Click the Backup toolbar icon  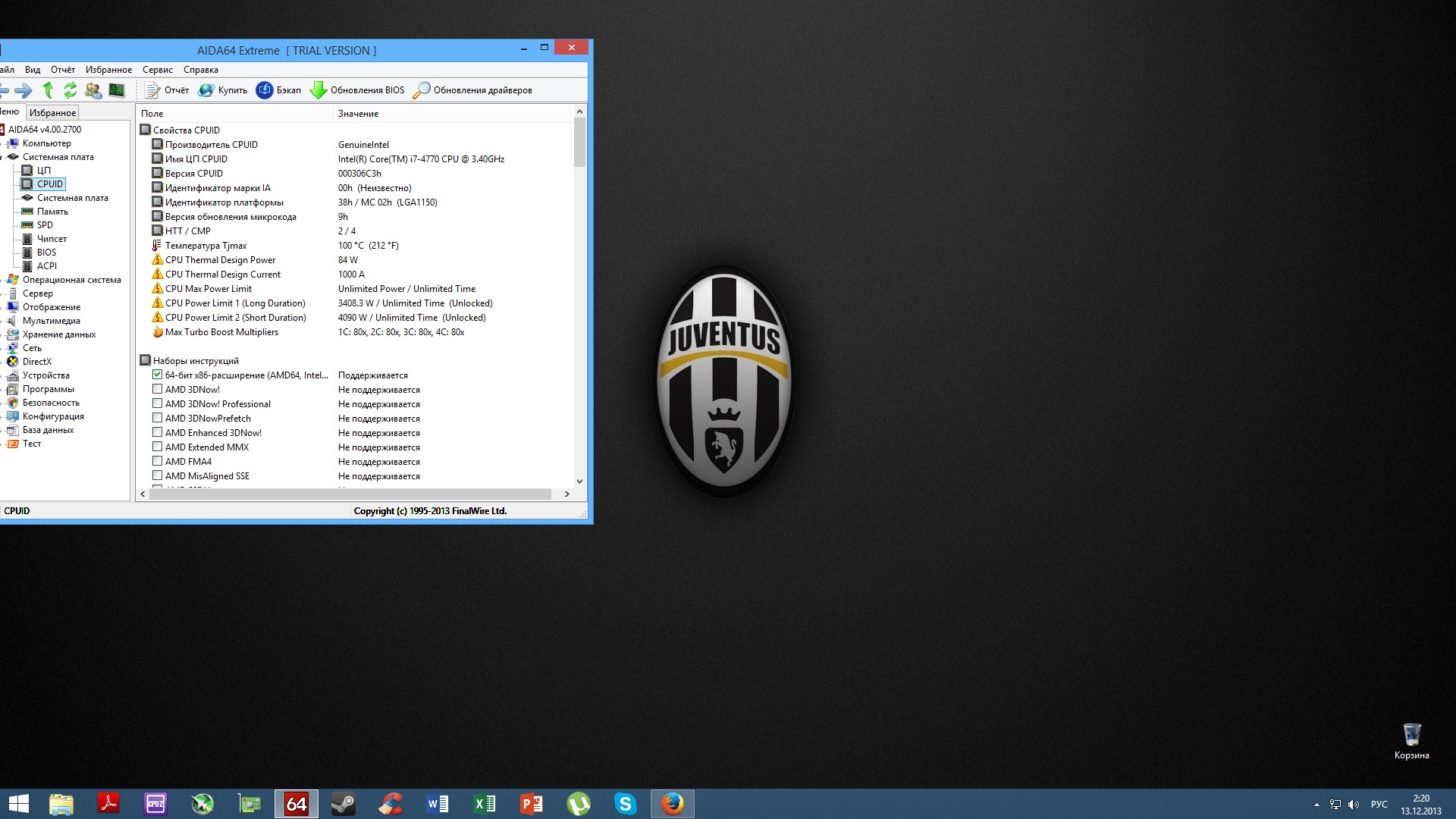pyautogui.click(x=265, y=90)
